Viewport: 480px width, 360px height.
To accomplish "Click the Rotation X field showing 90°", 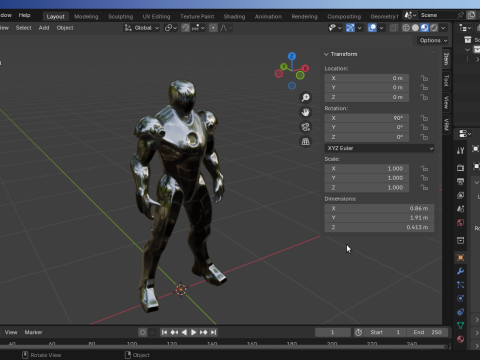I will coord(367,118).
